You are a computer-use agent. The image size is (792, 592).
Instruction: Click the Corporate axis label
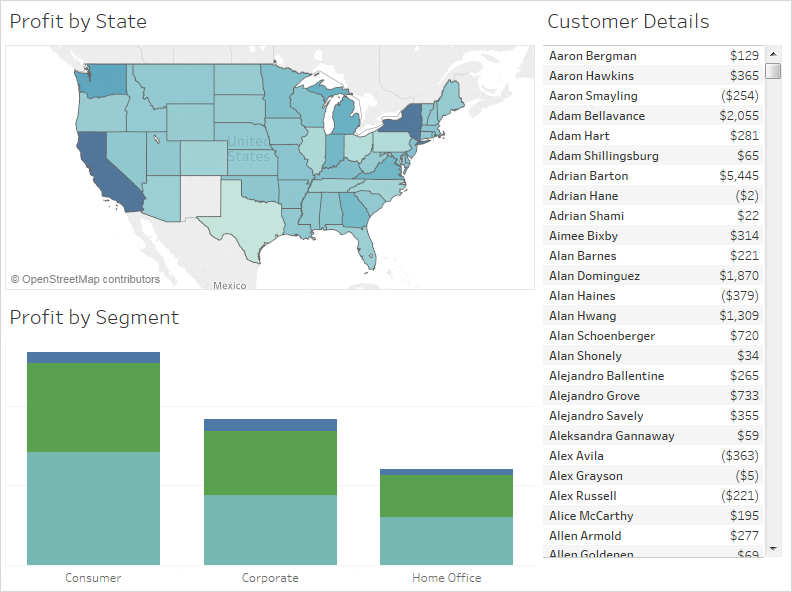(270, 578)
